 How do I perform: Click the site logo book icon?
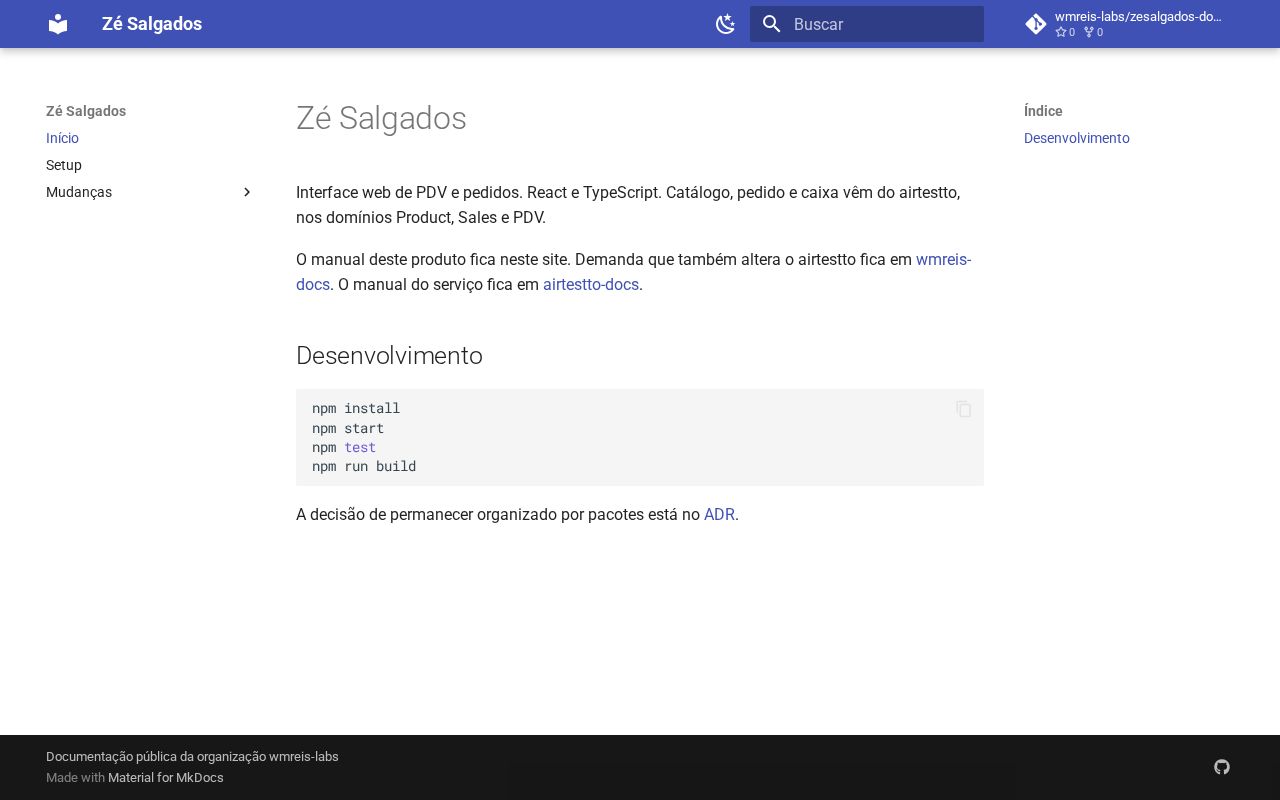(58, 24)
